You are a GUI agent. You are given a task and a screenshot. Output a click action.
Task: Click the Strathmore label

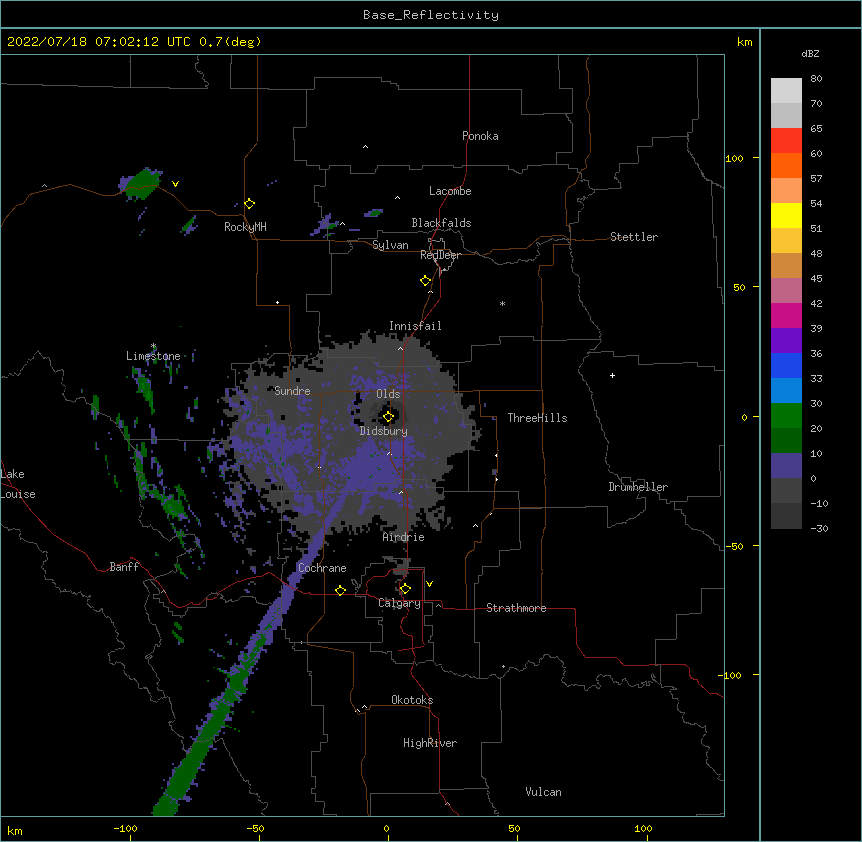click(516, 608)
